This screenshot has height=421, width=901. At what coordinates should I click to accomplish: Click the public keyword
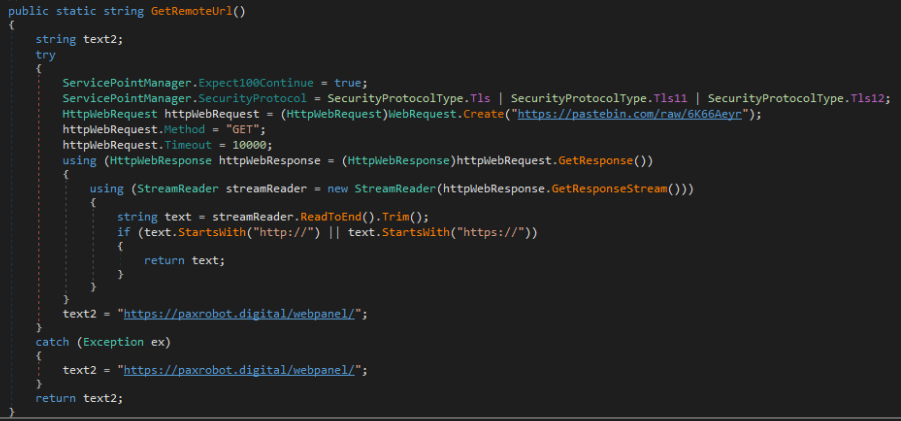[x=28, y=11]
